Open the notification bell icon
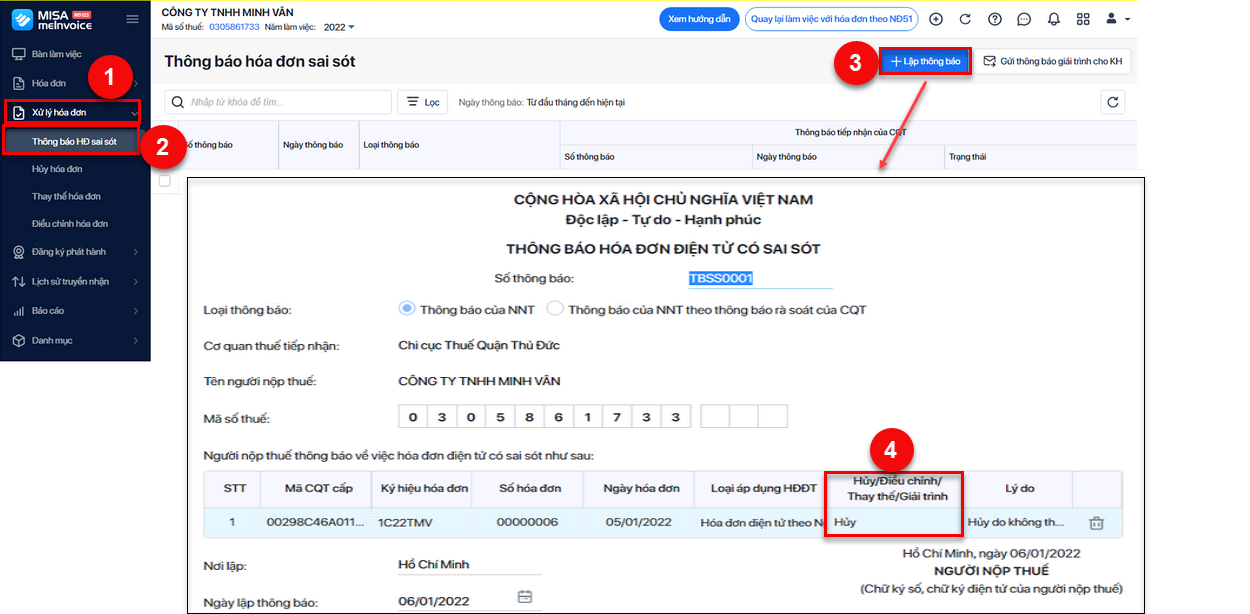1250x614 pixels. [1054, 19]
